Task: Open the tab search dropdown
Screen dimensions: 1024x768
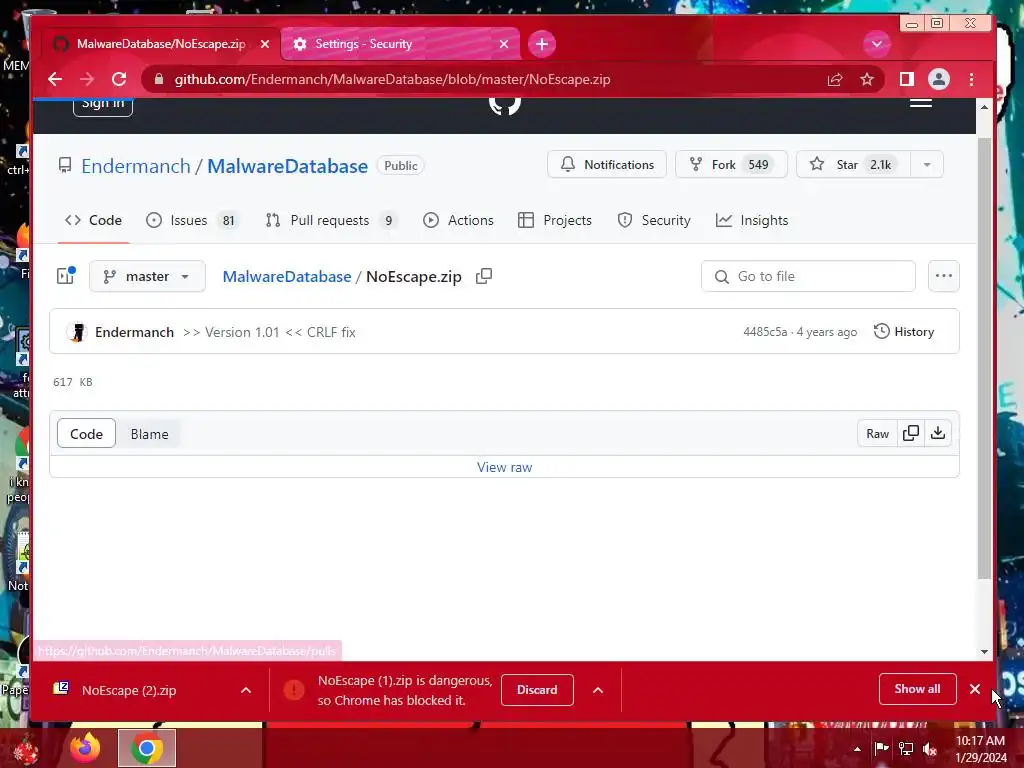Action: (876, 44)
